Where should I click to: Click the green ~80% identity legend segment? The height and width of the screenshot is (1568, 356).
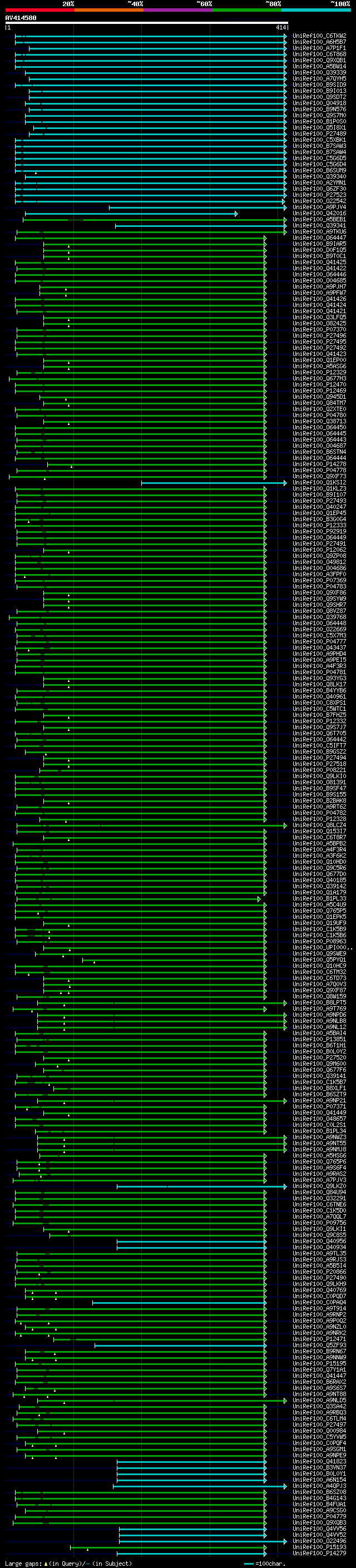point(247,10)
